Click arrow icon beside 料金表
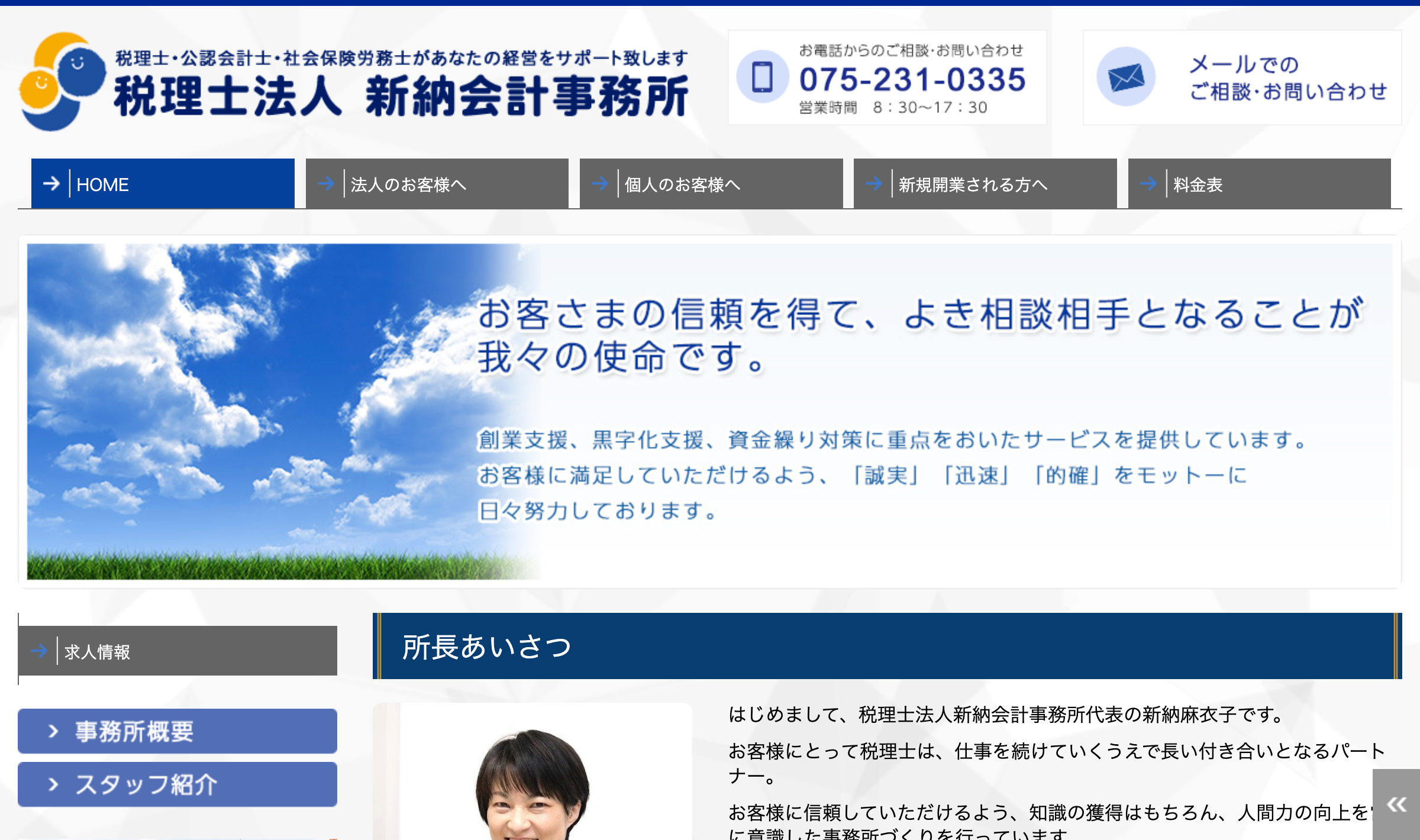The image size is (1420, 840). coord(1148,183)
